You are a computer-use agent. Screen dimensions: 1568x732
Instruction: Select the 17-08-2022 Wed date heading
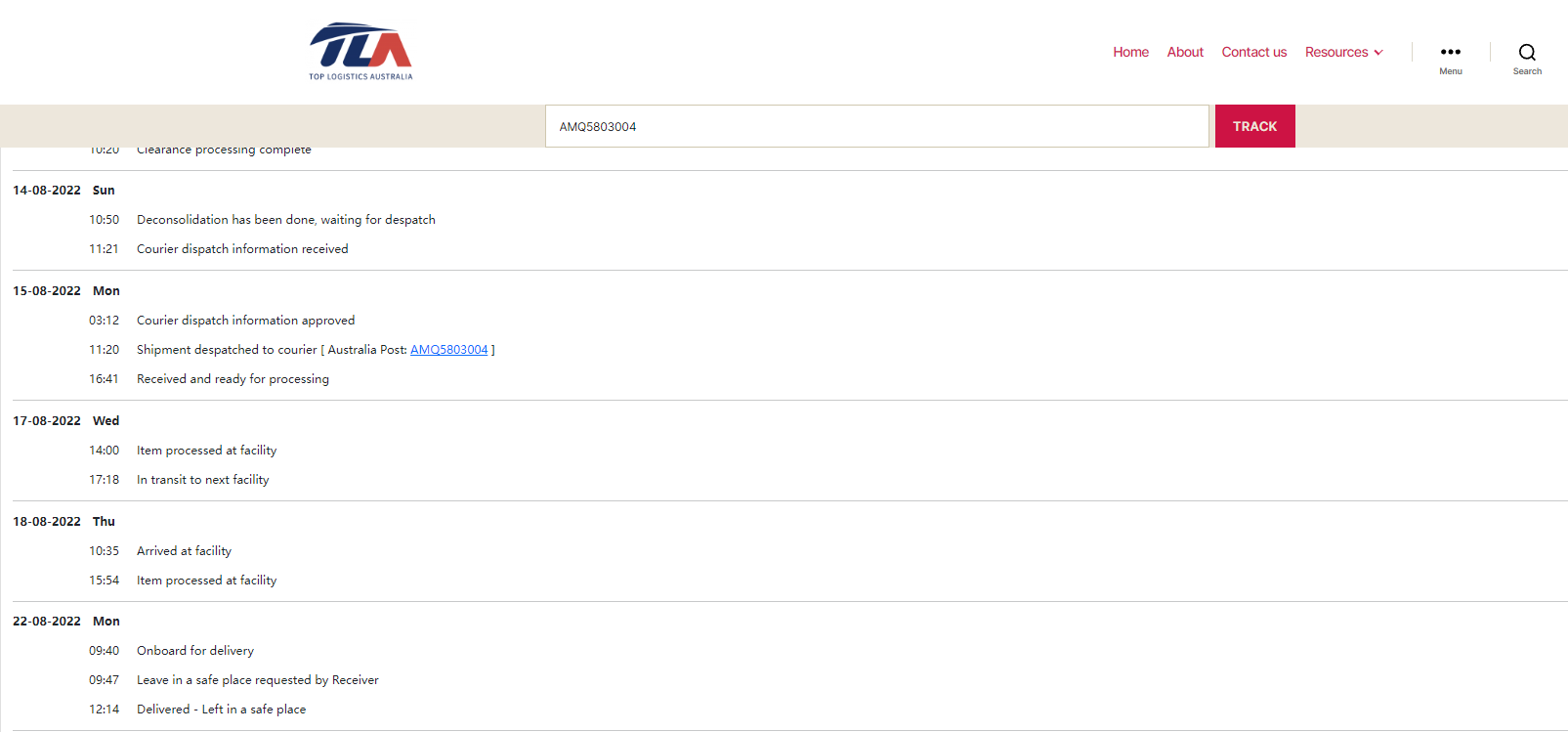(x=65, y=421)
